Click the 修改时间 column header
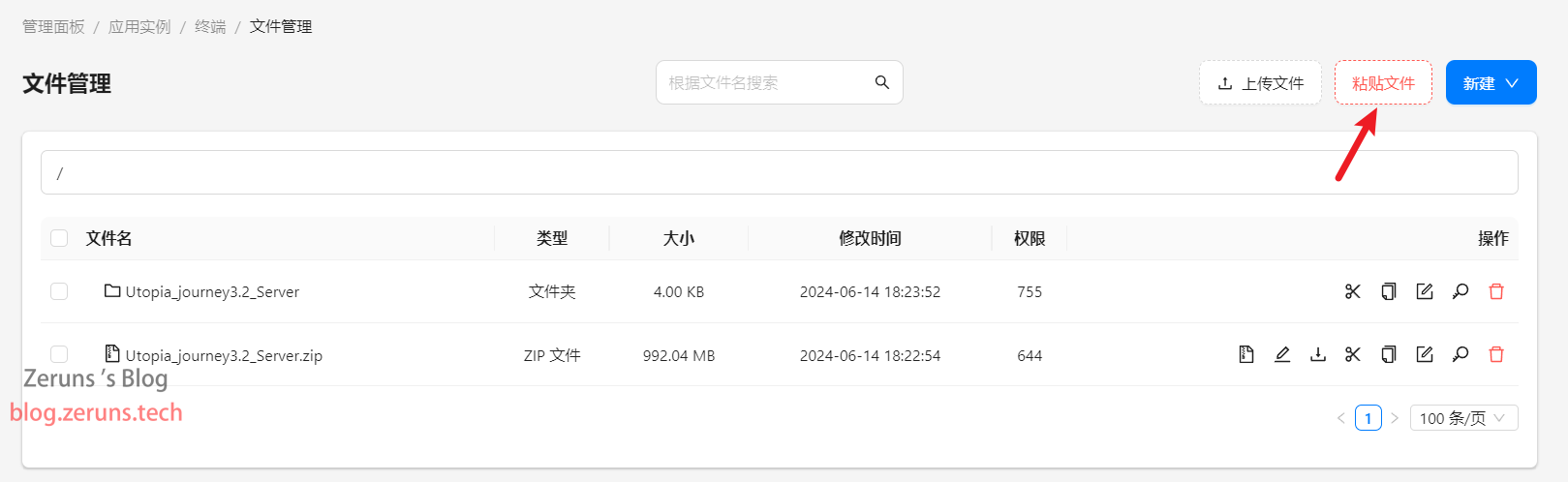 click(870, 238)
